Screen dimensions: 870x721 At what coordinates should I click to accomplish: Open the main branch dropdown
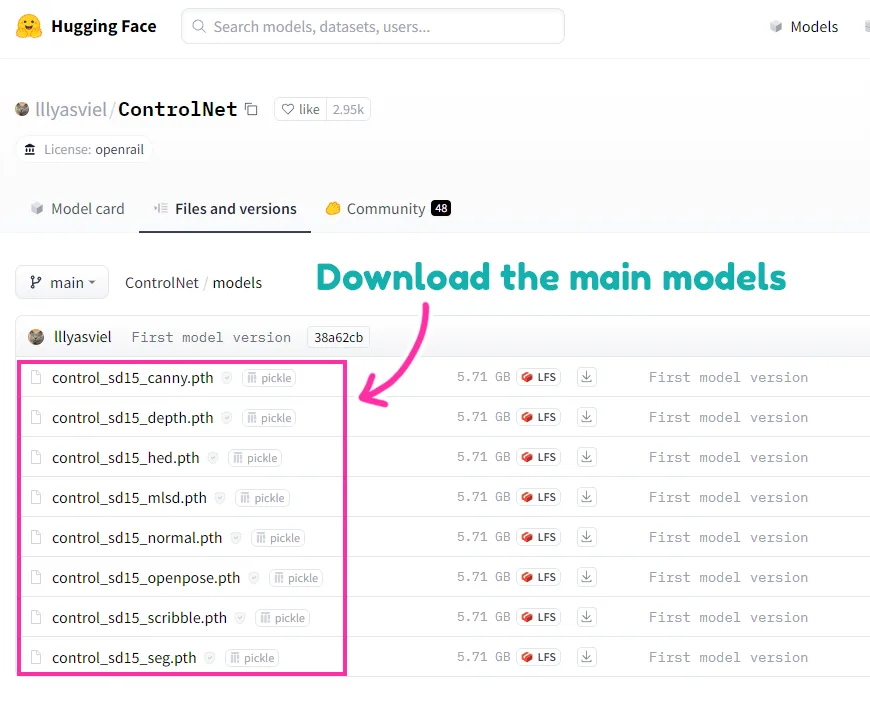pyautogui.click(x=62, y=283)
